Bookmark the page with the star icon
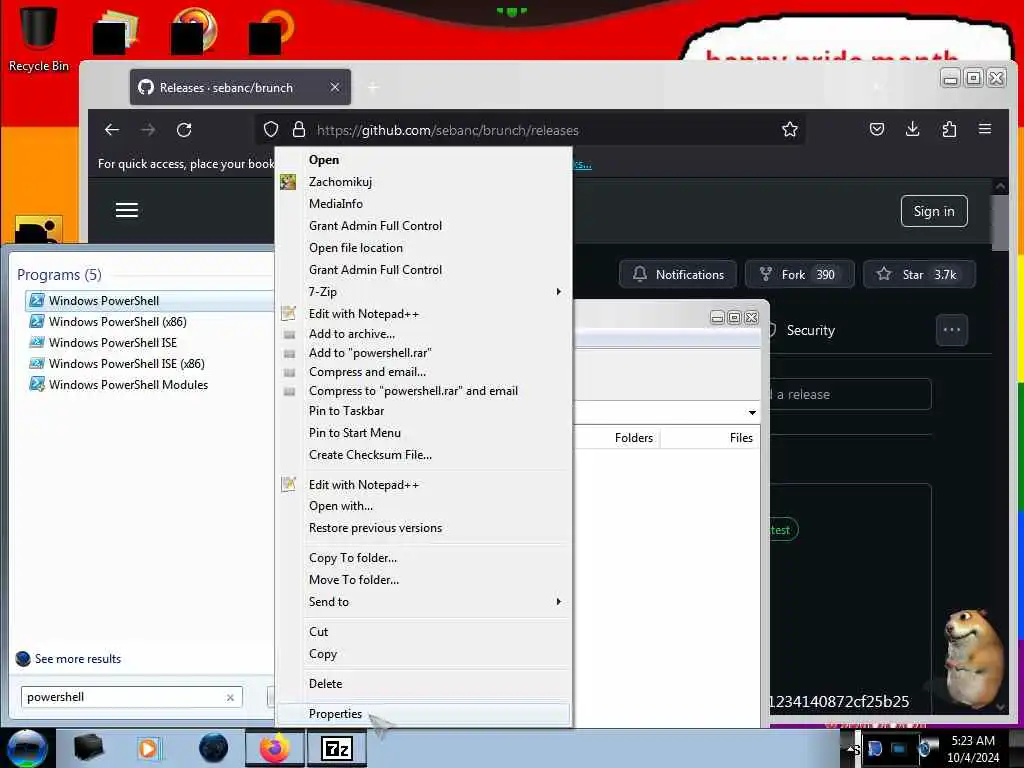This screenshot has width=1024, height=768. (790, 129)
